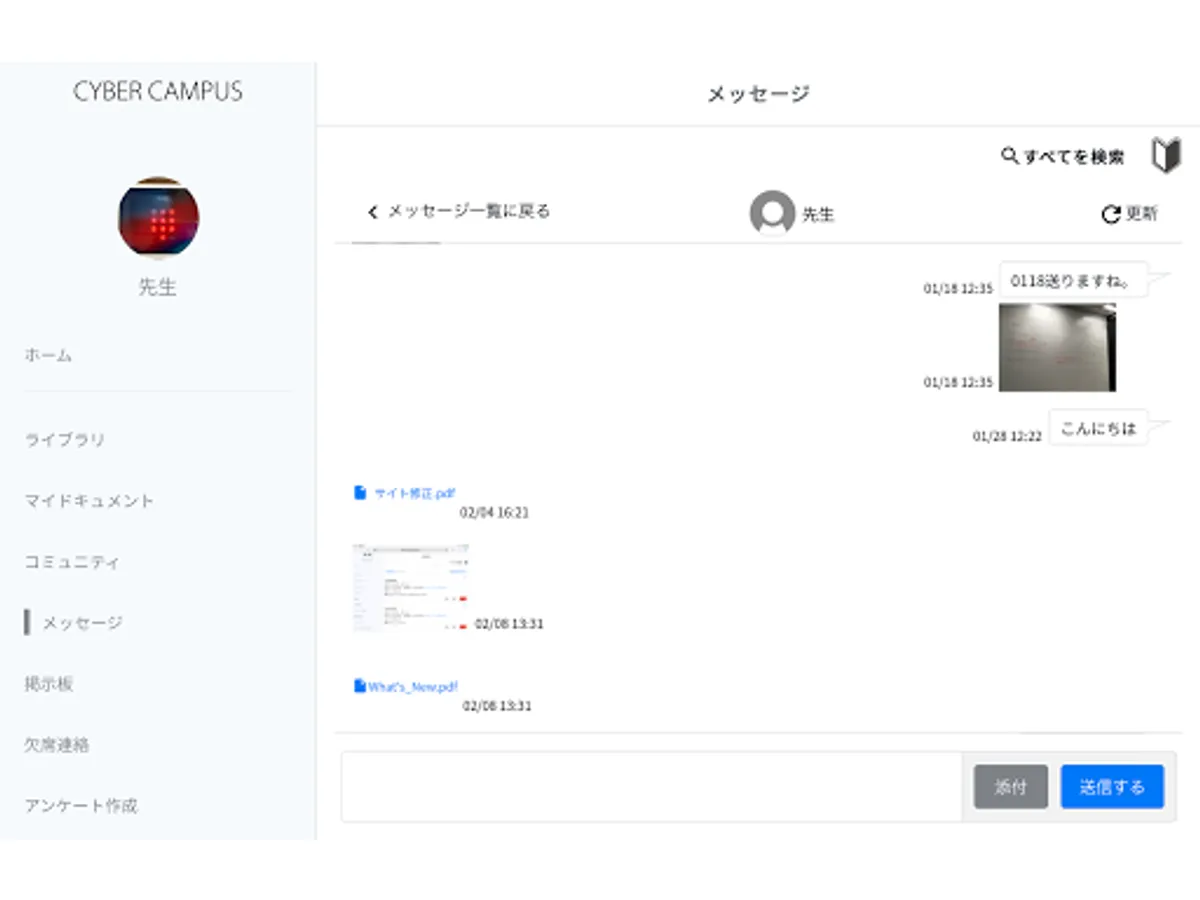This screenshot has height=900, width=1200.
Task: Go back via メッセージ一覧に戻る
Action: [x=468, y=212]
